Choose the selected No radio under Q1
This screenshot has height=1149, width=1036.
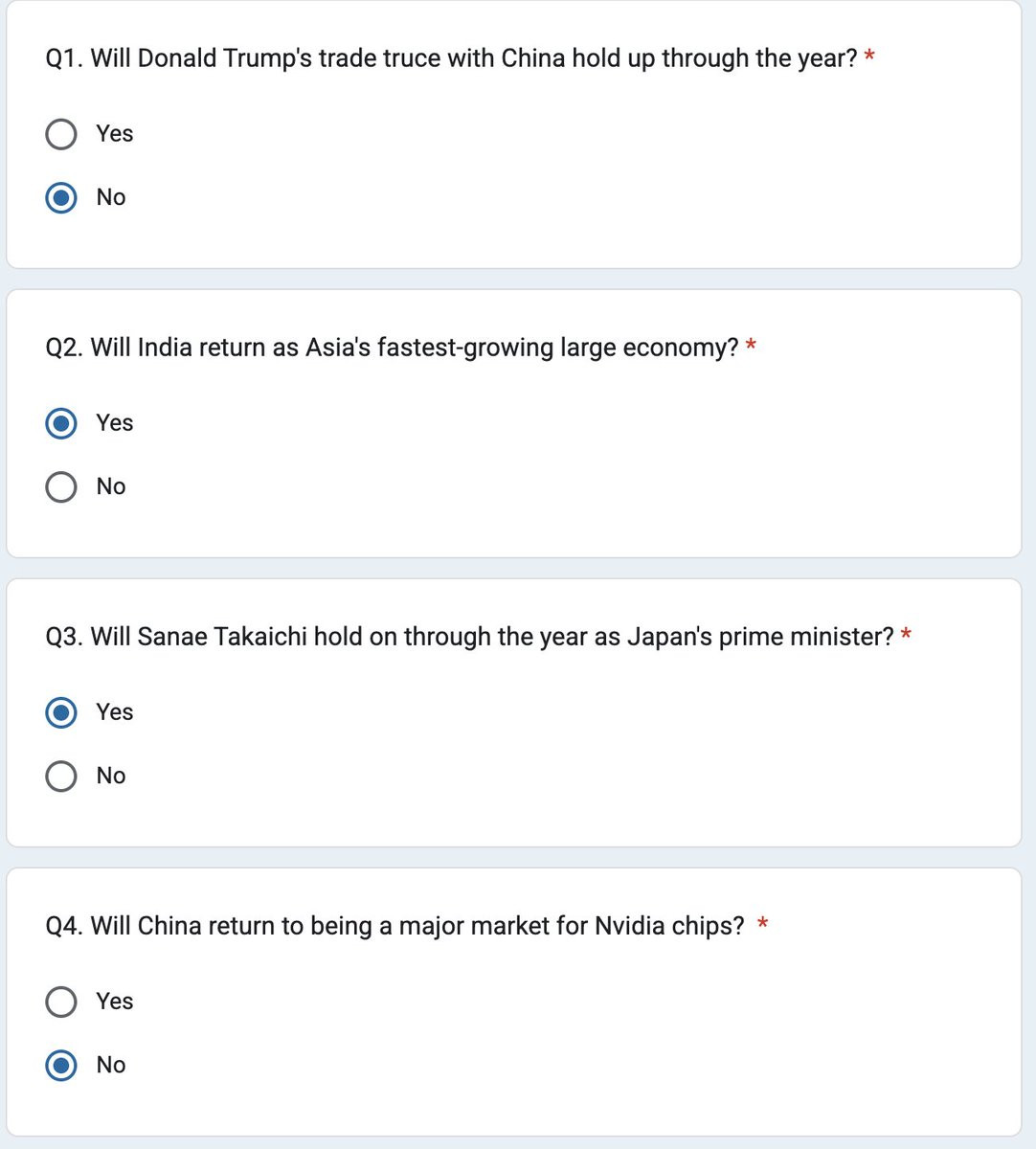pyautogui.click(x=61, y=197)
